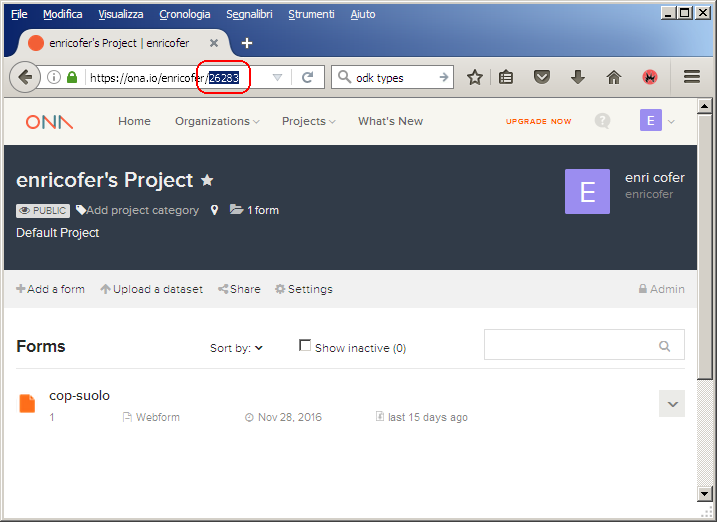Reload the page with the refresh icon
The height and width of the screenshot is (522, 717).
click(307, 77)
